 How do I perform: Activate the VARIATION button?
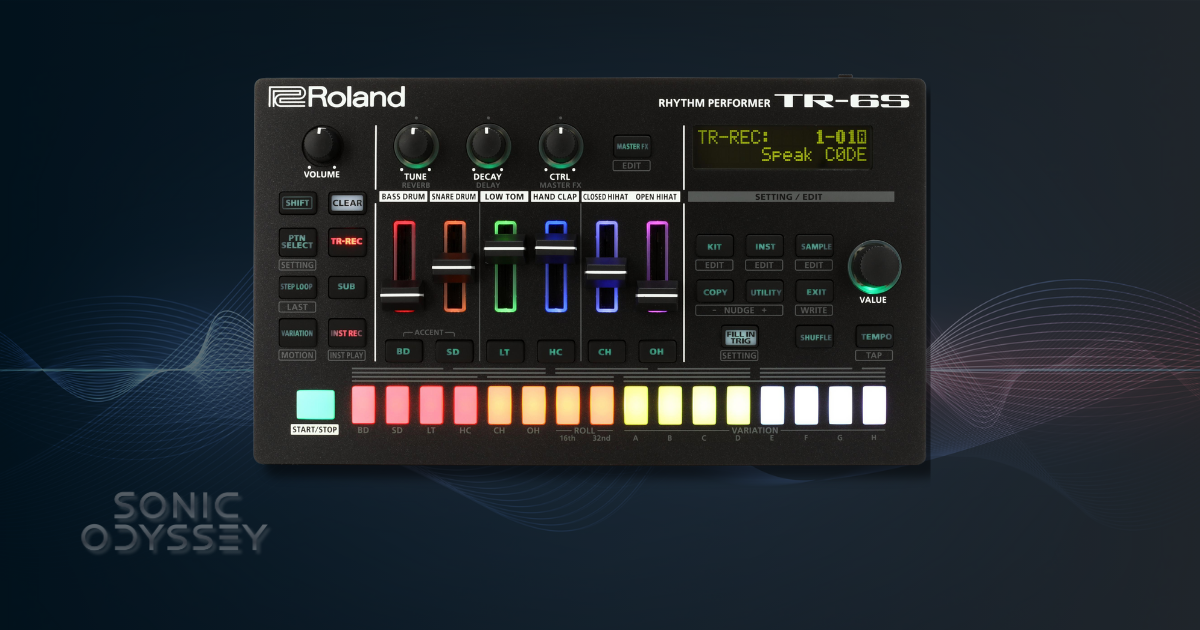coord(297,333)
